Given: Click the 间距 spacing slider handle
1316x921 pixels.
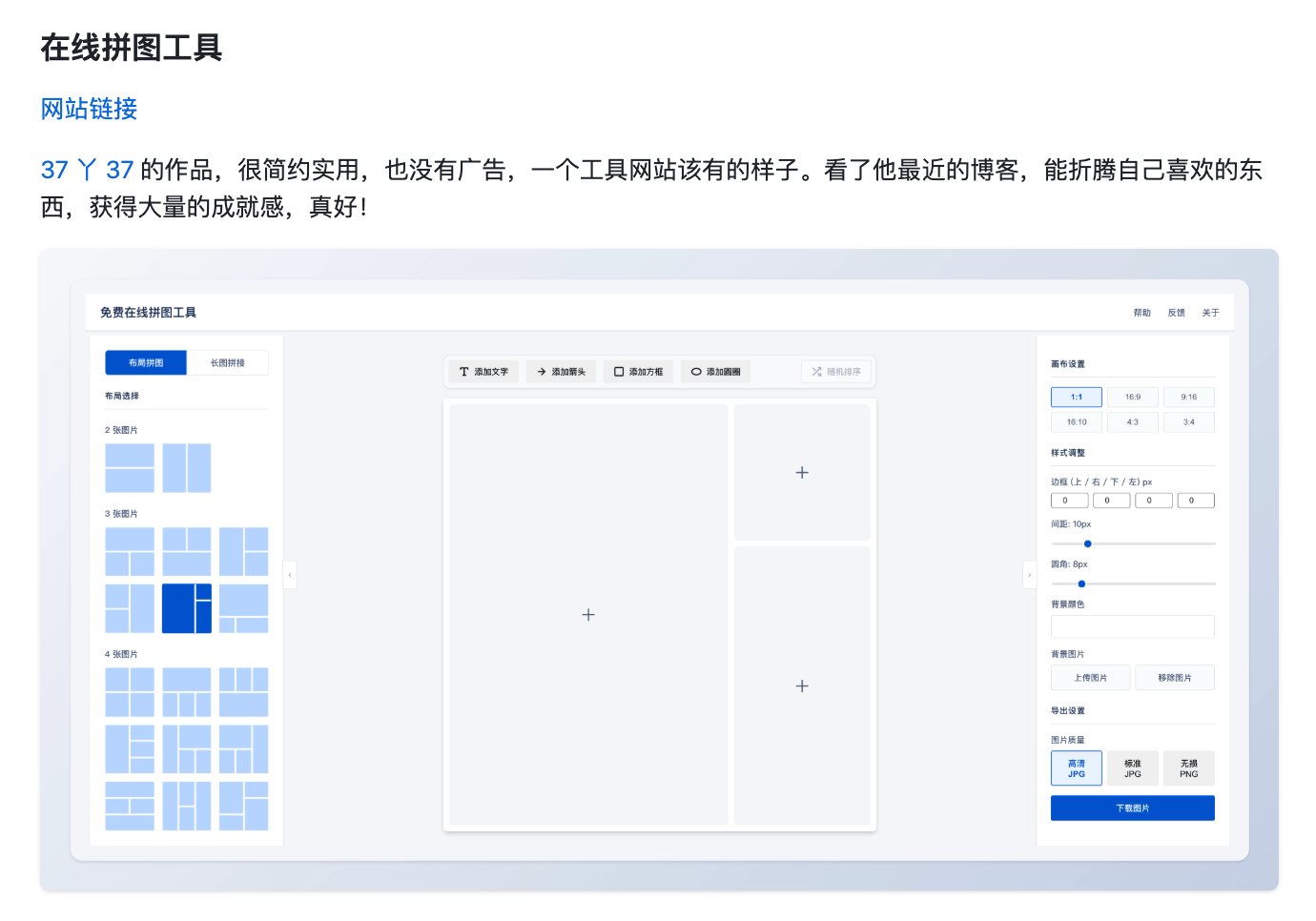Looking at the screenshot, I should pos(1087,543).
